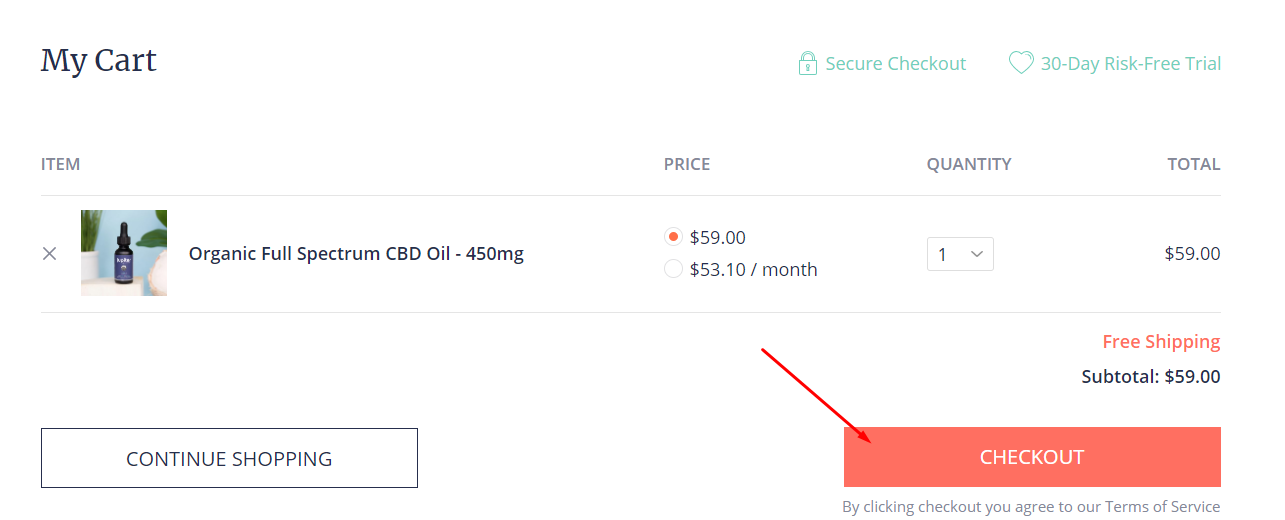Click the TOTAL column header
The height and width of the screenshot is (520, 1285).
pyautogui.click(x=1193, y=164)
